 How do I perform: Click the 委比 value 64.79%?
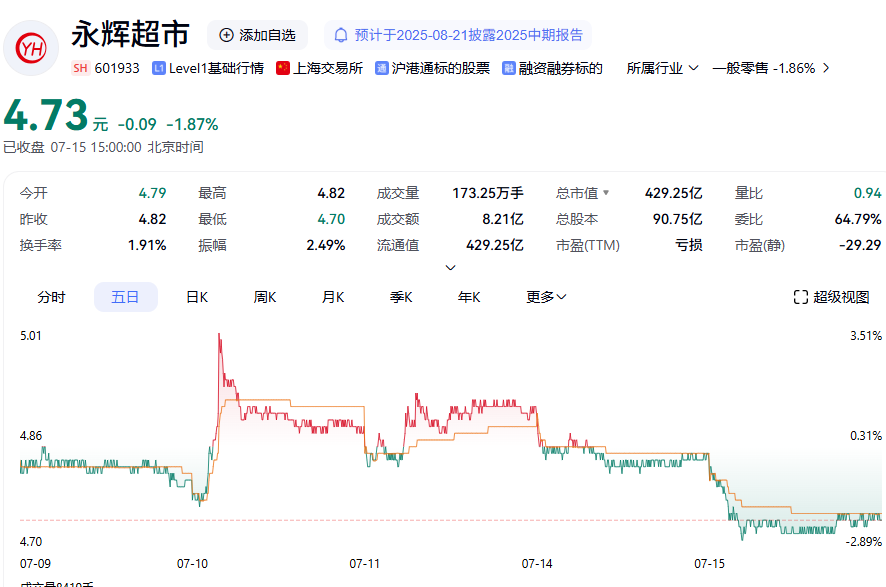858,219
